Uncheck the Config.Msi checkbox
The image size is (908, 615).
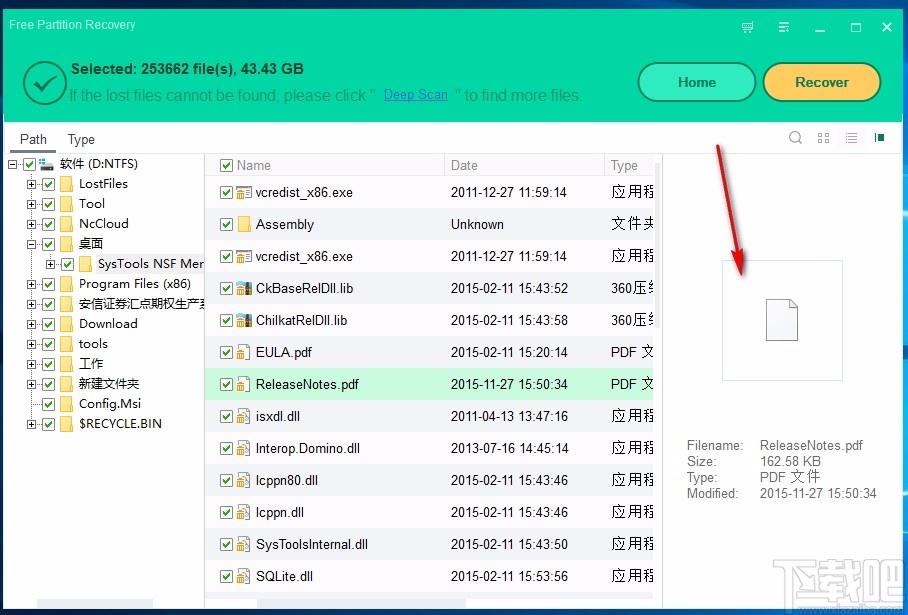coord(49,404)
